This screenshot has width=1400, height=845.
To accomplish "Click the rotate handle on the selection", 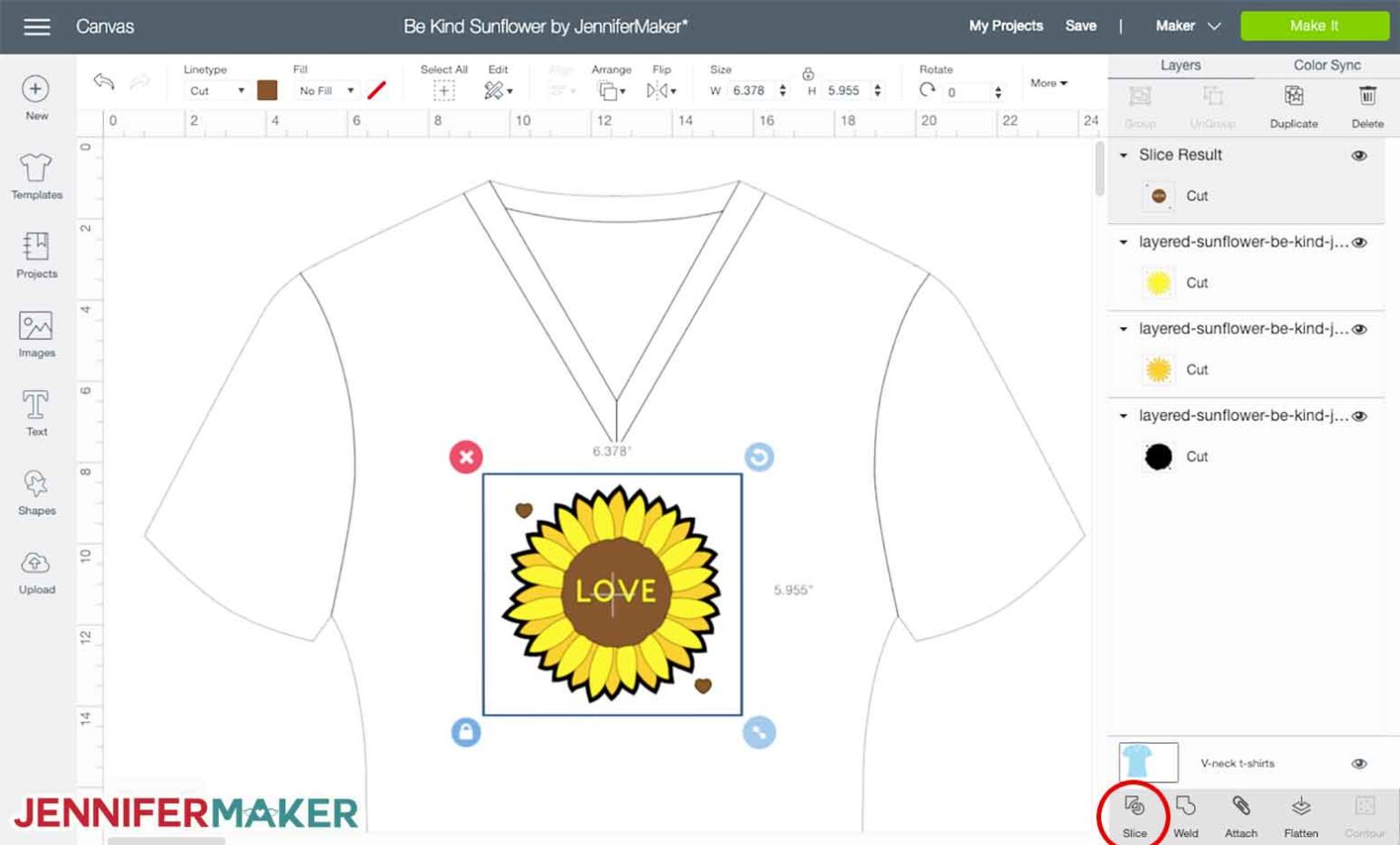I will pyautogui.click(x=758, y=457).
